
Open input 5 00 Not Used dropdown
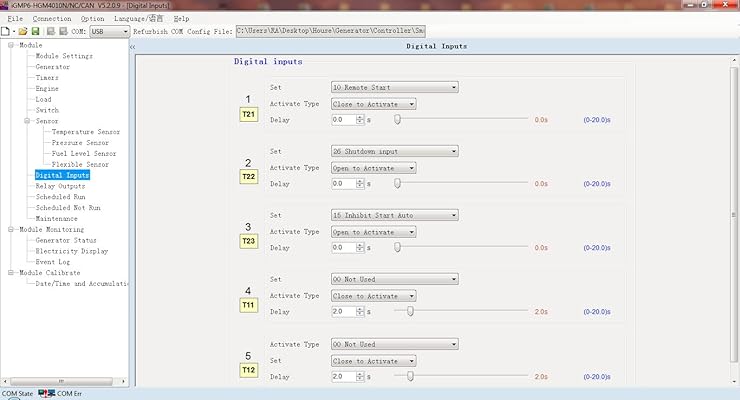point(395,344)
